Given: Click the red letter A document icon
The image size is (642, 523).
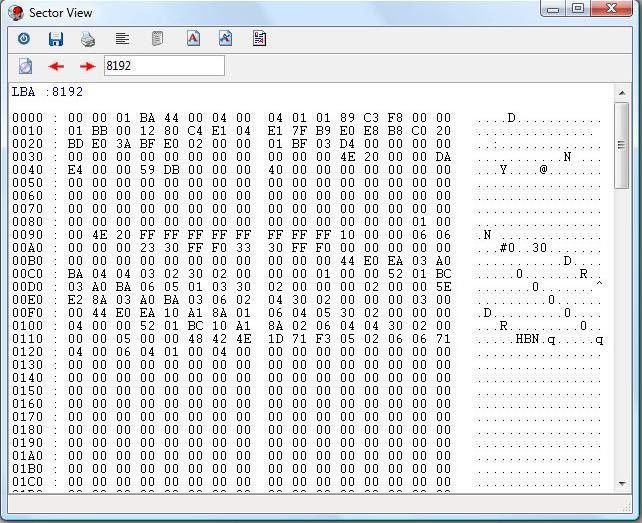Looking at the screenshot, I should point(193,39).
